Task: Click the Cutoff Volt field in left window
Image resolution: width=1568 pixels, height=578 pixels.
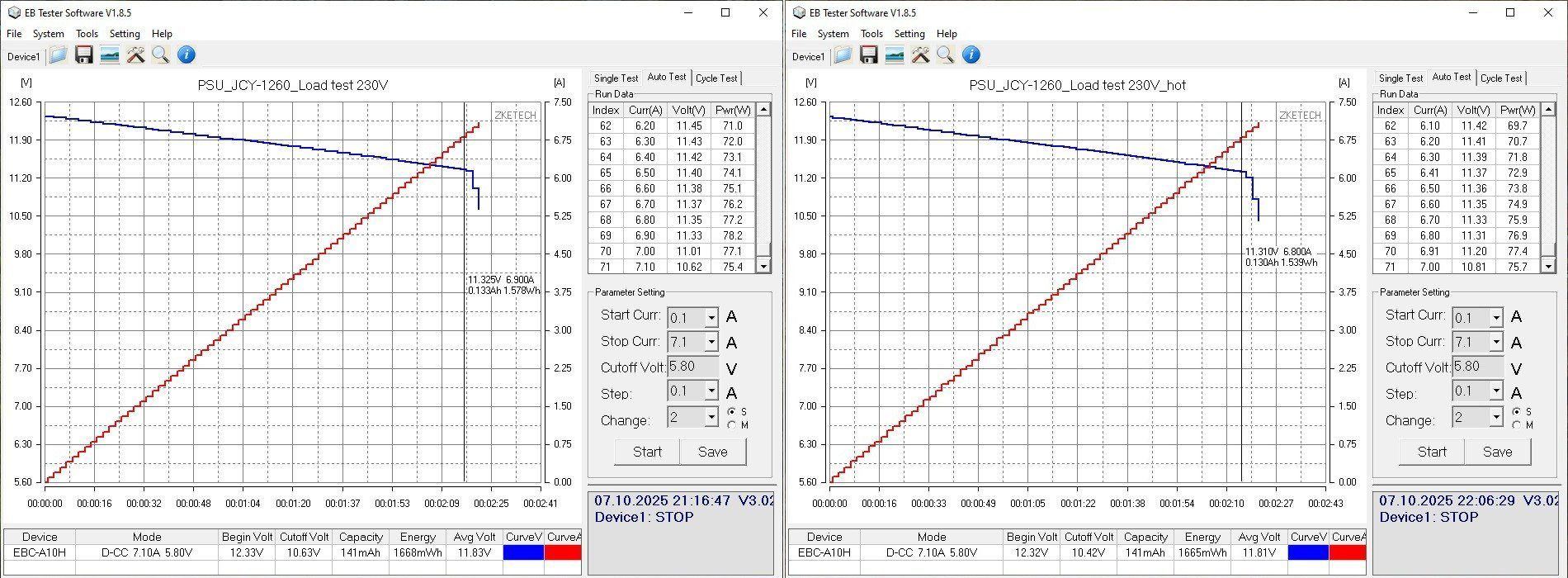Action: [693, 367]
